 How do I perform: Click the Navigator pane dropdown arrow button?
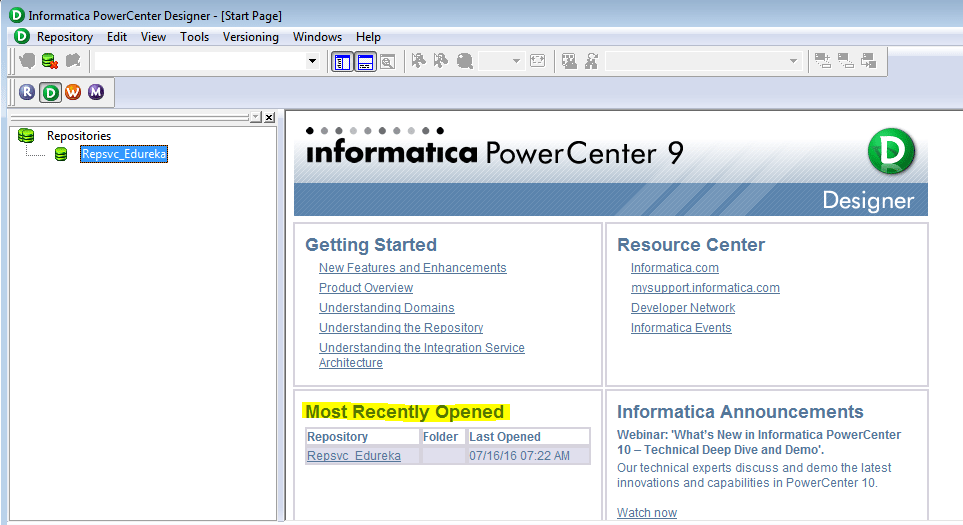(255, 117)
